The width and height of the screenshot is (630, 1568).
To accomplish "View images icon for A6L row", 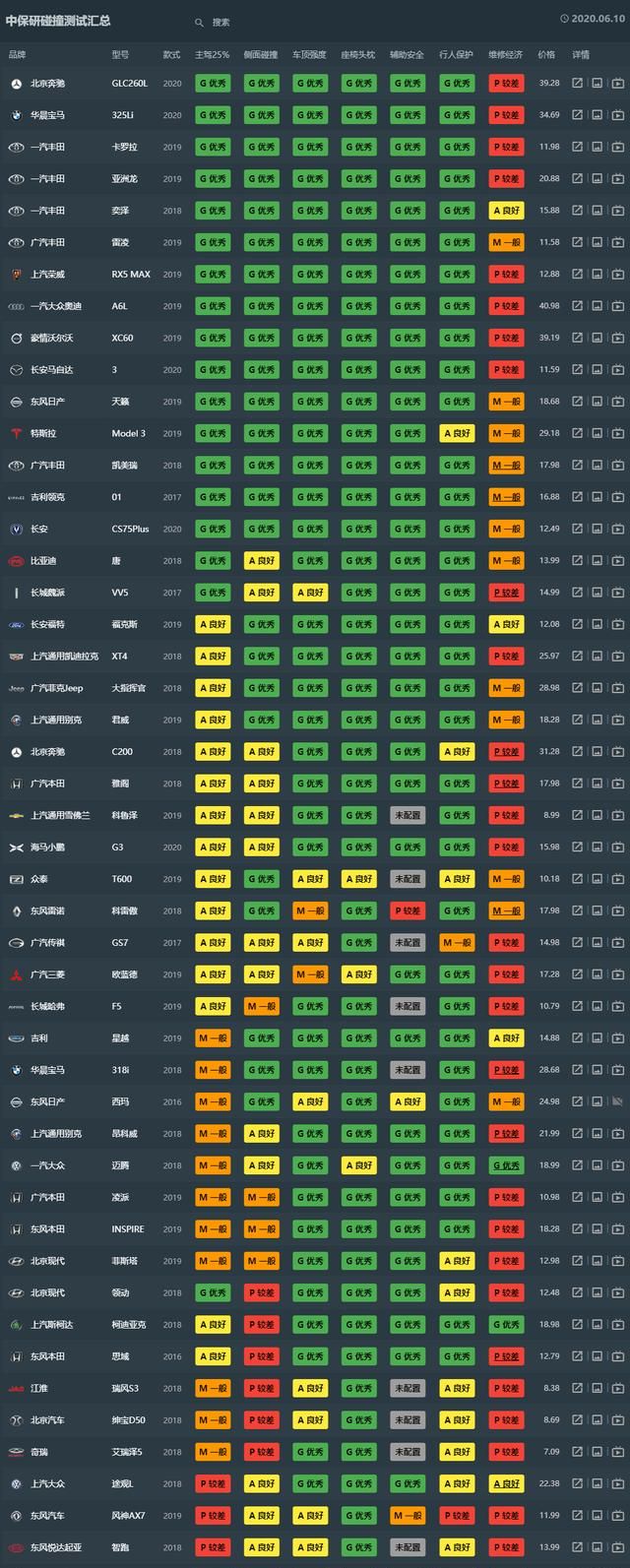I will tap(598, 306).
